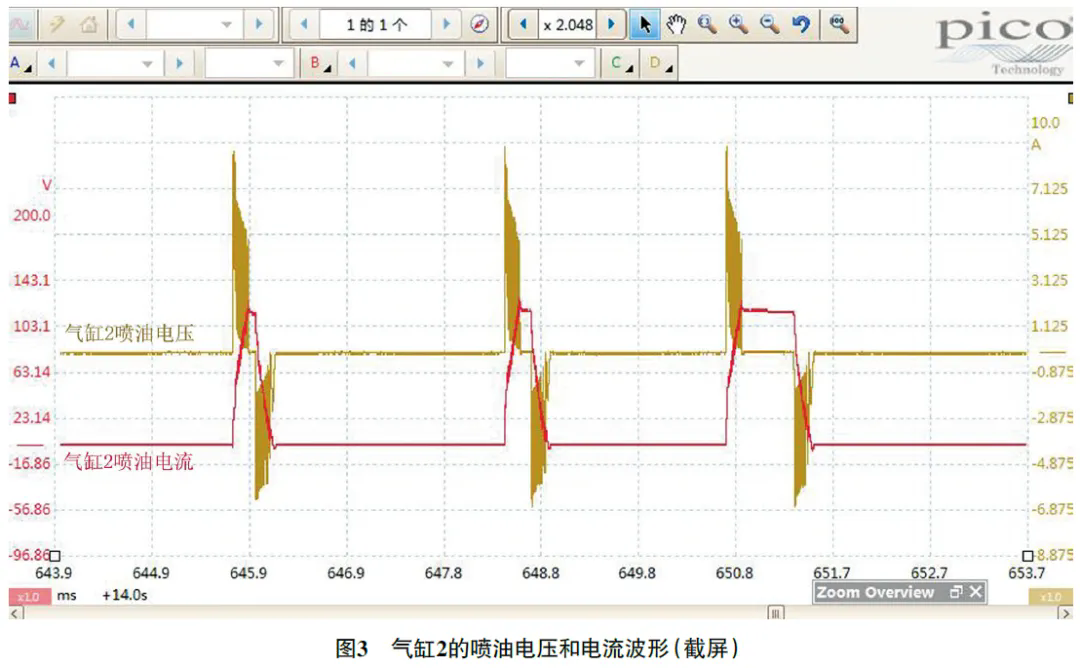Restore the Zoom Overview panel
This screenshot has width=1080, height=668.
(955, 592)
